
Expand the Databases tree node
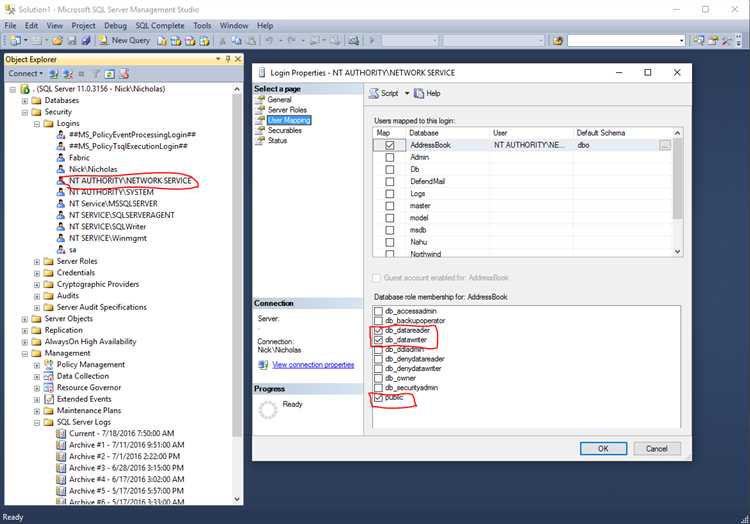pyautogui.click(x=25, y=101)
